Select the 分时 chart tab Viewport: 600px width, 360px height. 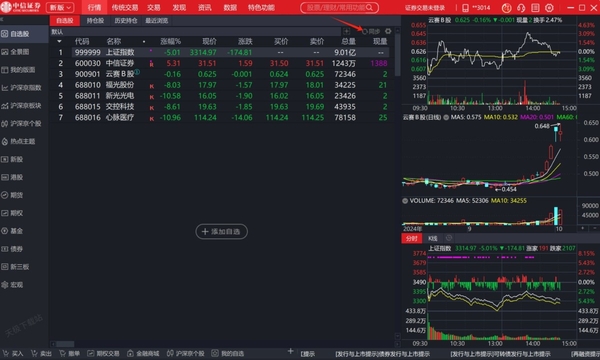(x=411, y=238)
